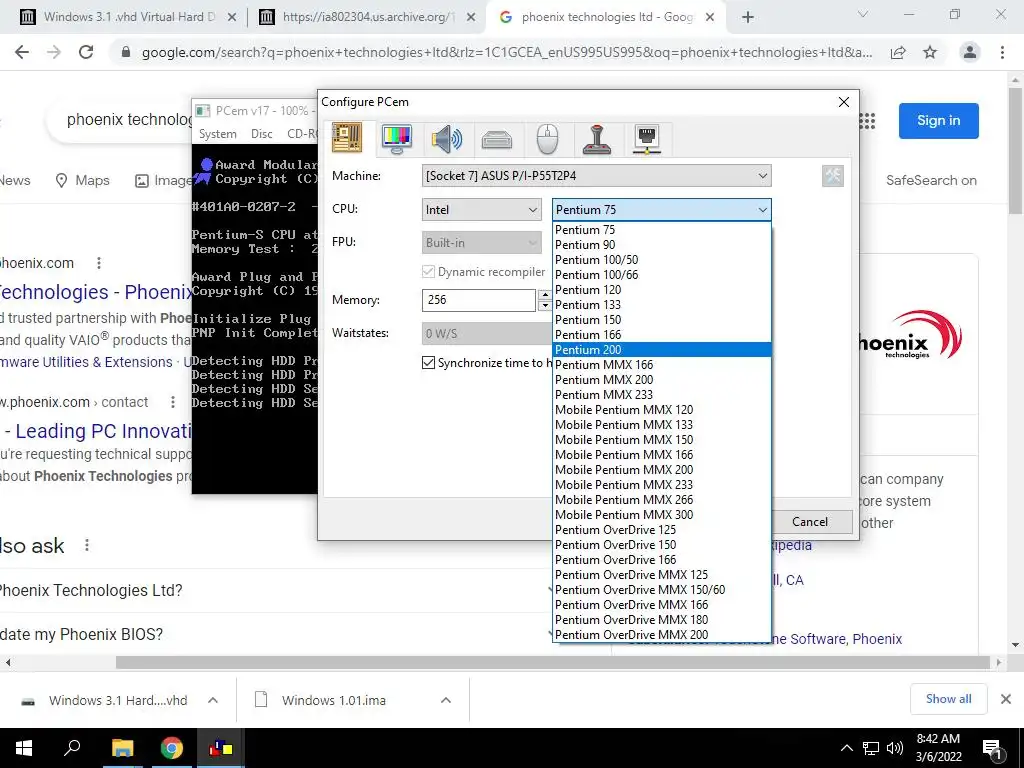
Task: Show all downloads
Action: pos(948,699)
